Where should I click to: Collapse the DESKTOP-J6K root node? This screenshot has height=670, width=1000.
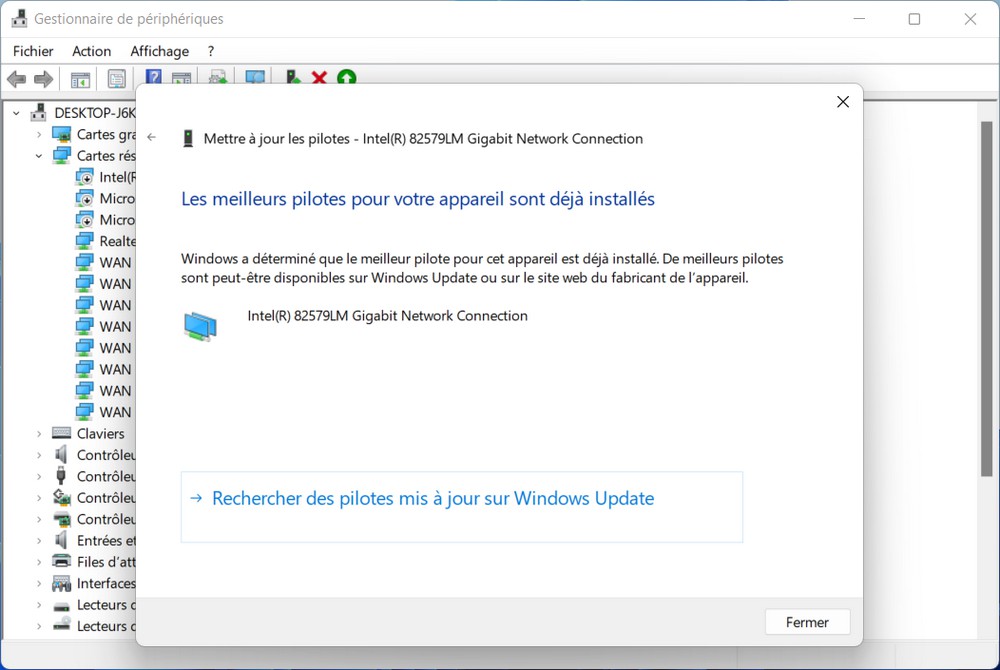pos(17,113)
